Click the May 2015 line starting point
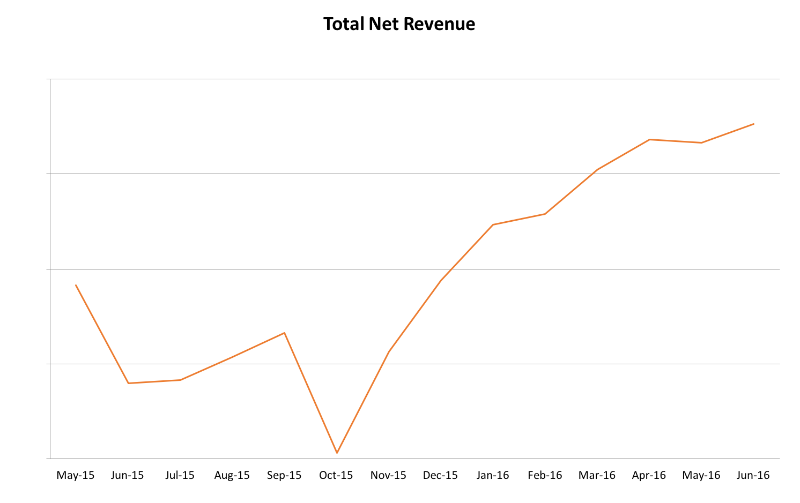Viewport: 800px width, 503px height. pos(76,285)
